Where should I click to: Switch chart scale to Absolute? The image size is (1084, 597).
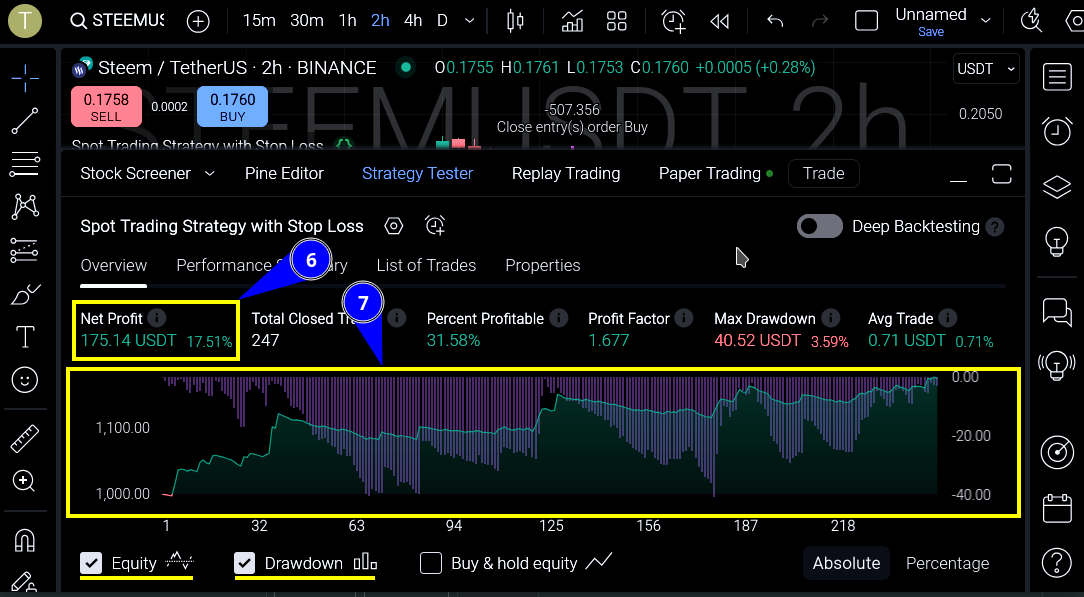(x=846, y=563)
